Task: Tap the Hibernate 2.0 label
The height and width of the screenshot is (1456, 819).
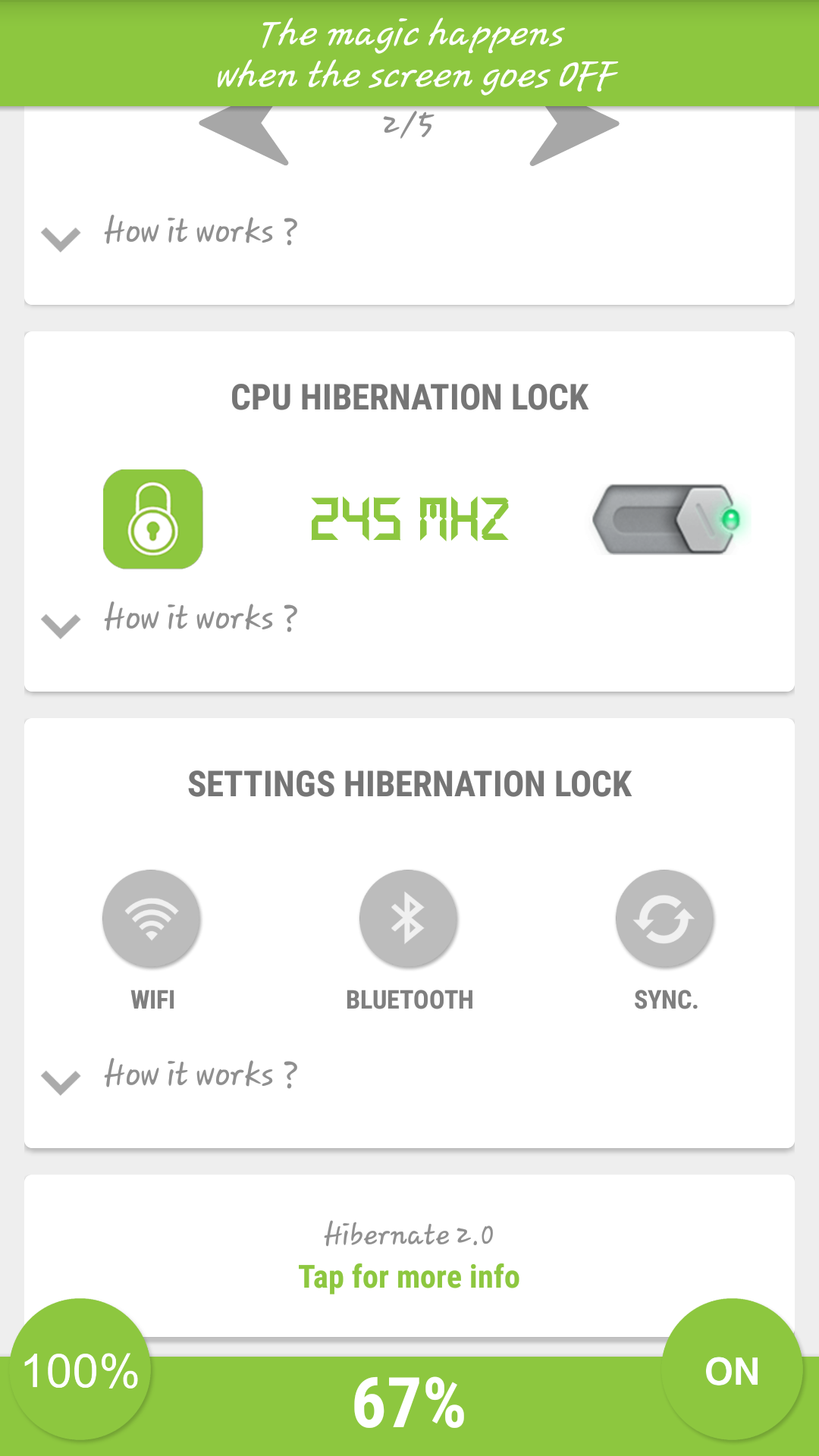Action: click(x=409, y=1235)
